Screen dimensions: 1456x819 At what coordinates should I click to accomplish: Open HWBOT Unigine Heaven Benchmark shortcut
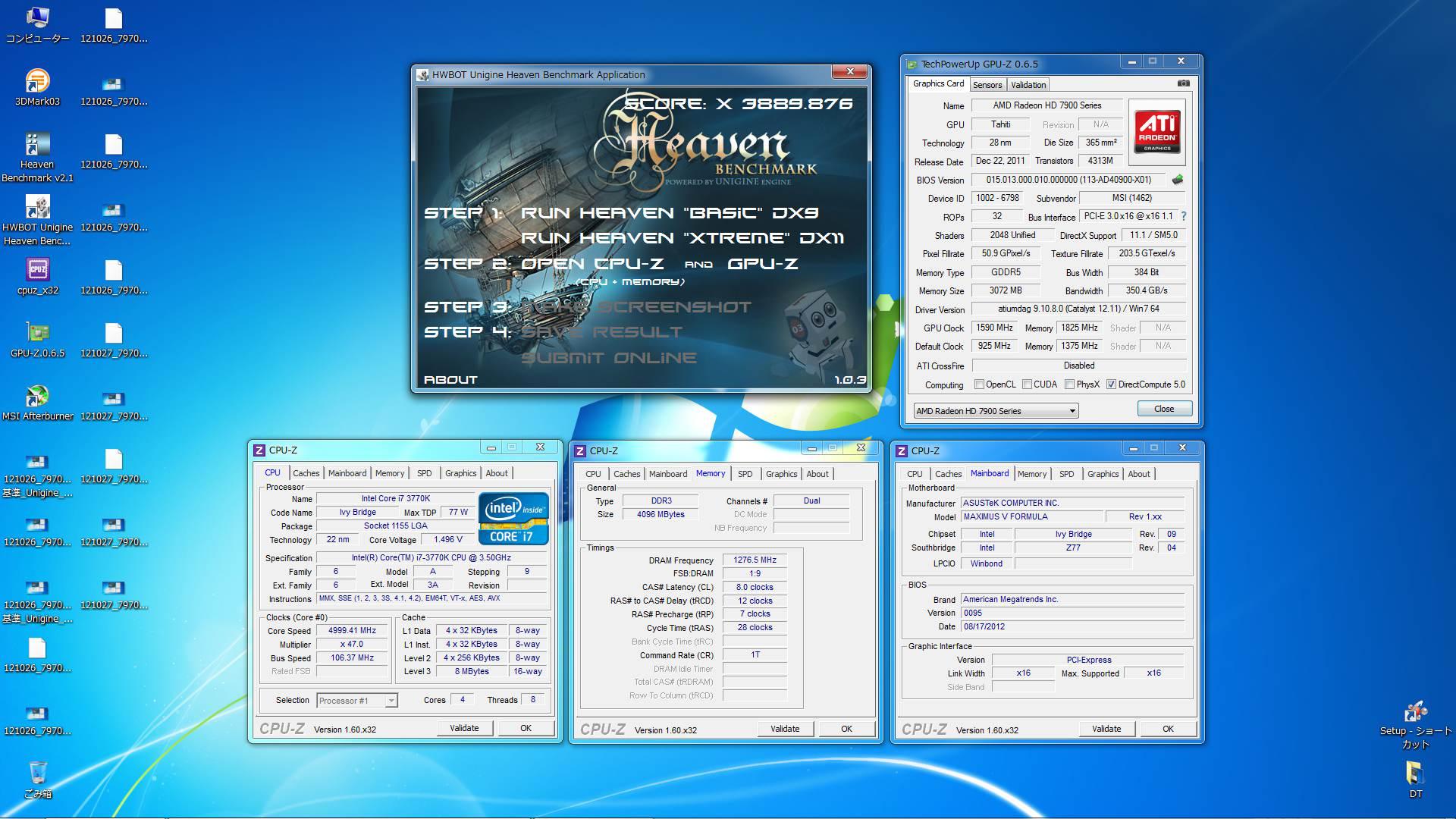point(37,221)
